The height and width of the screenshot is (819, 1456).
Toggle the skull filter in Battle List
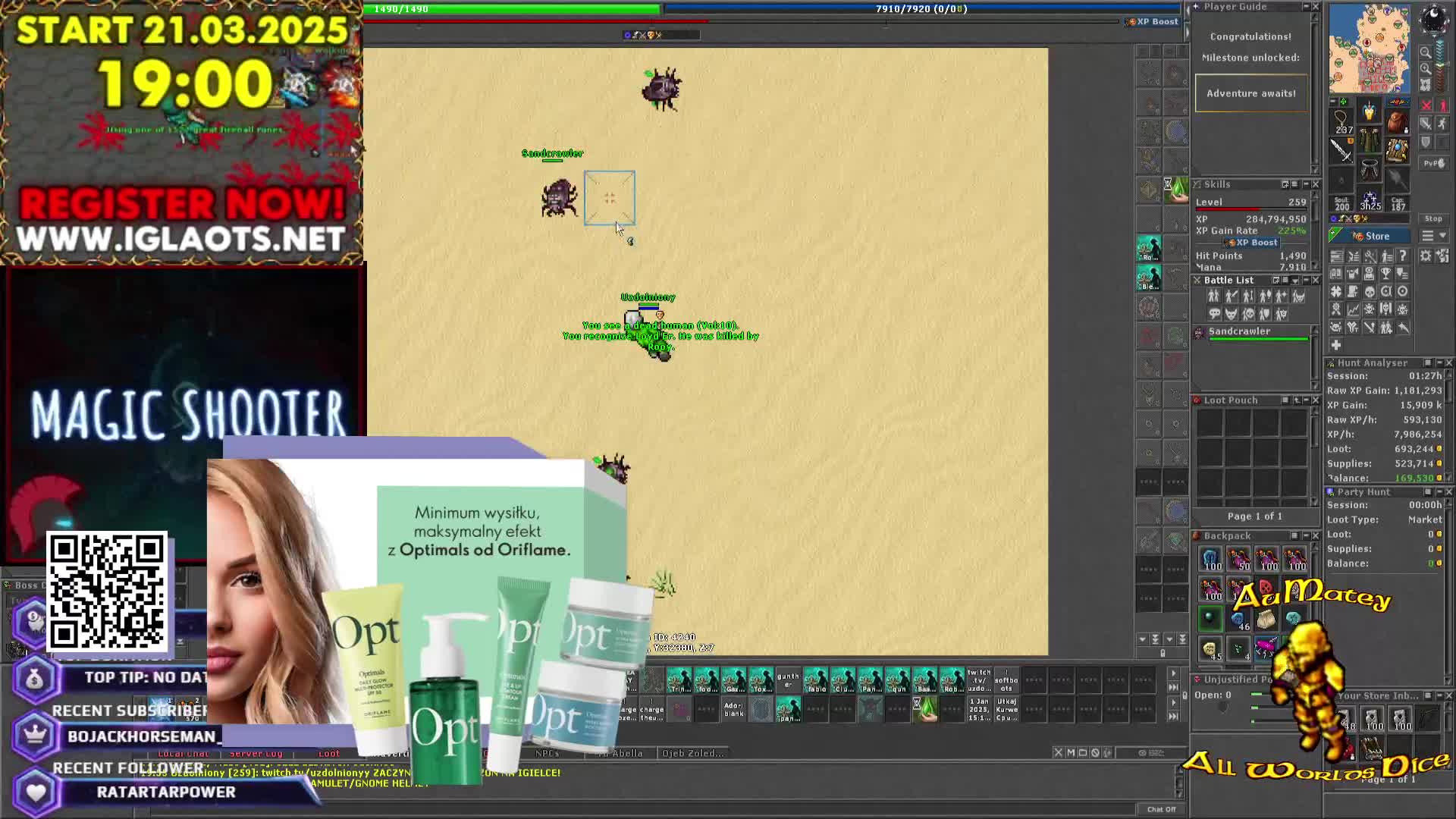coord(1247,314)
